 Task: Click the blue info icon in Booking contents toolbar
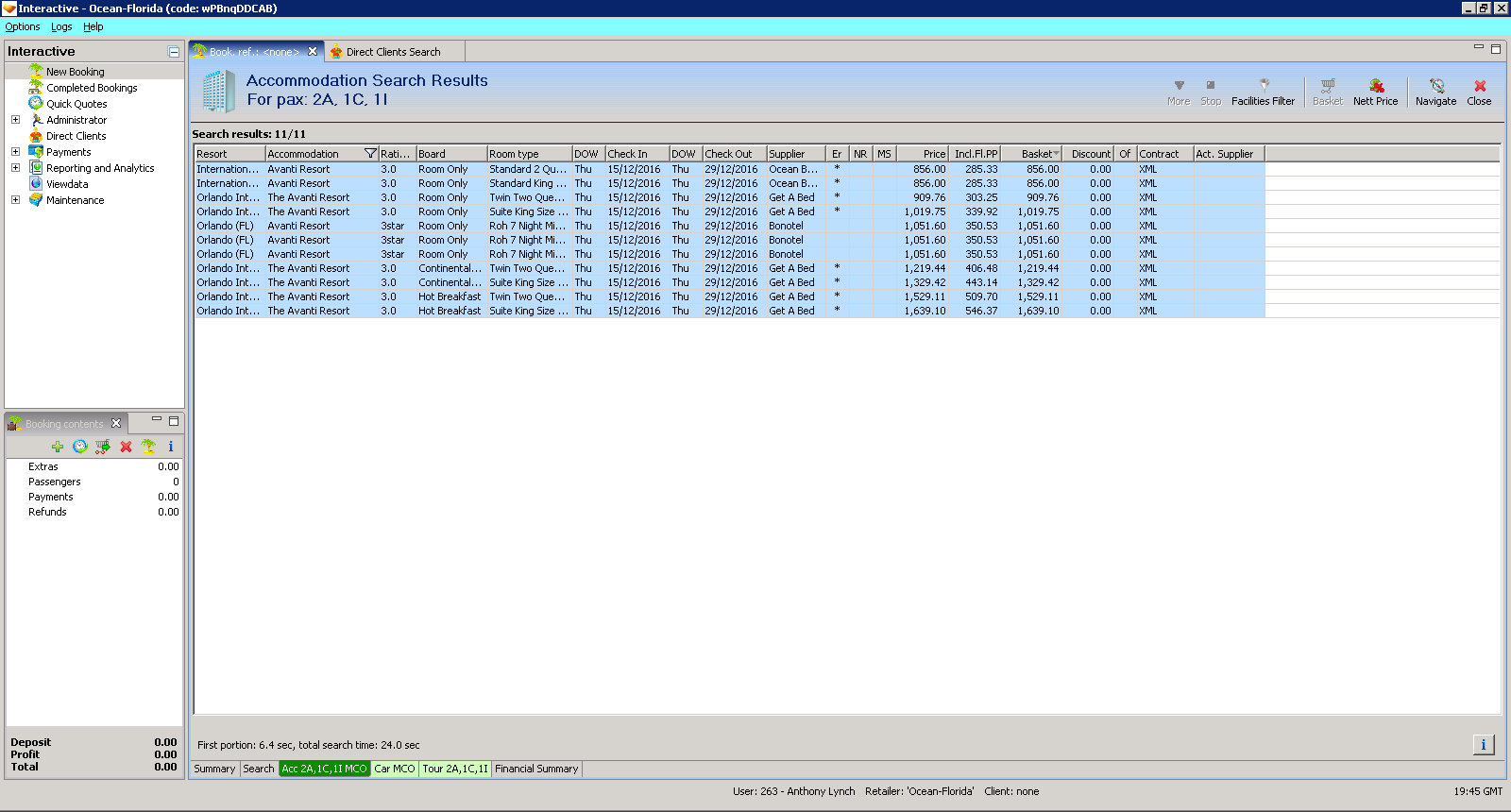coord(171,447)
